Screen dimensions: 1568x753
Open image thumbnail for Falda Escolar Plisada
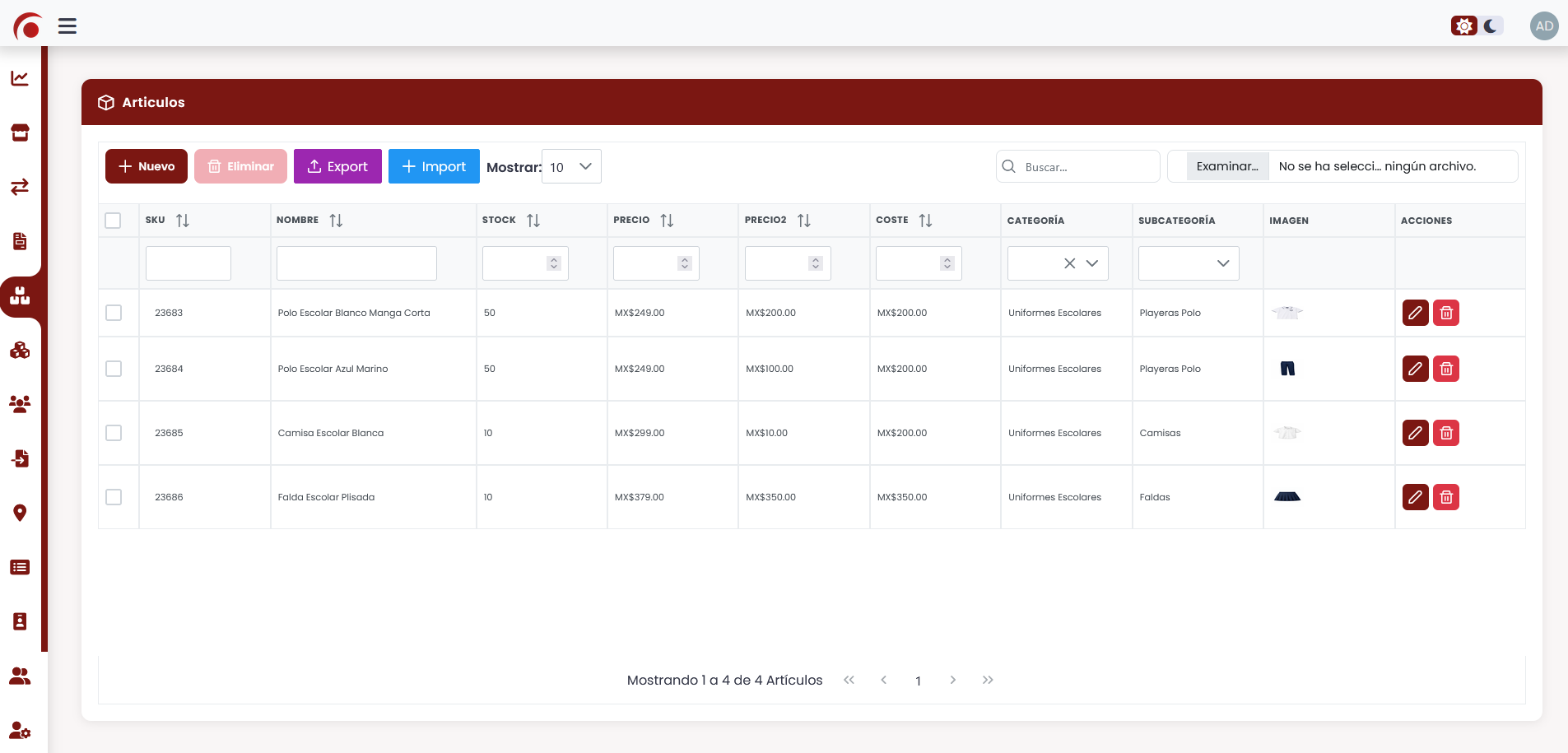(1287, 496)
